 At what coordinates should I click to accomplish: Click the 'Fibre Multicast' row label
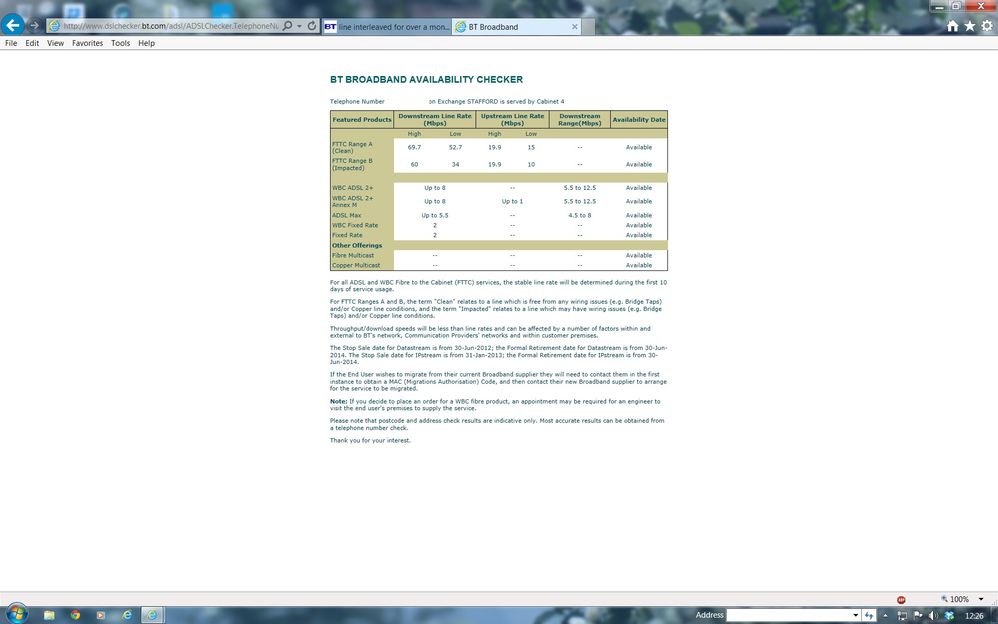tap(353, 255)
